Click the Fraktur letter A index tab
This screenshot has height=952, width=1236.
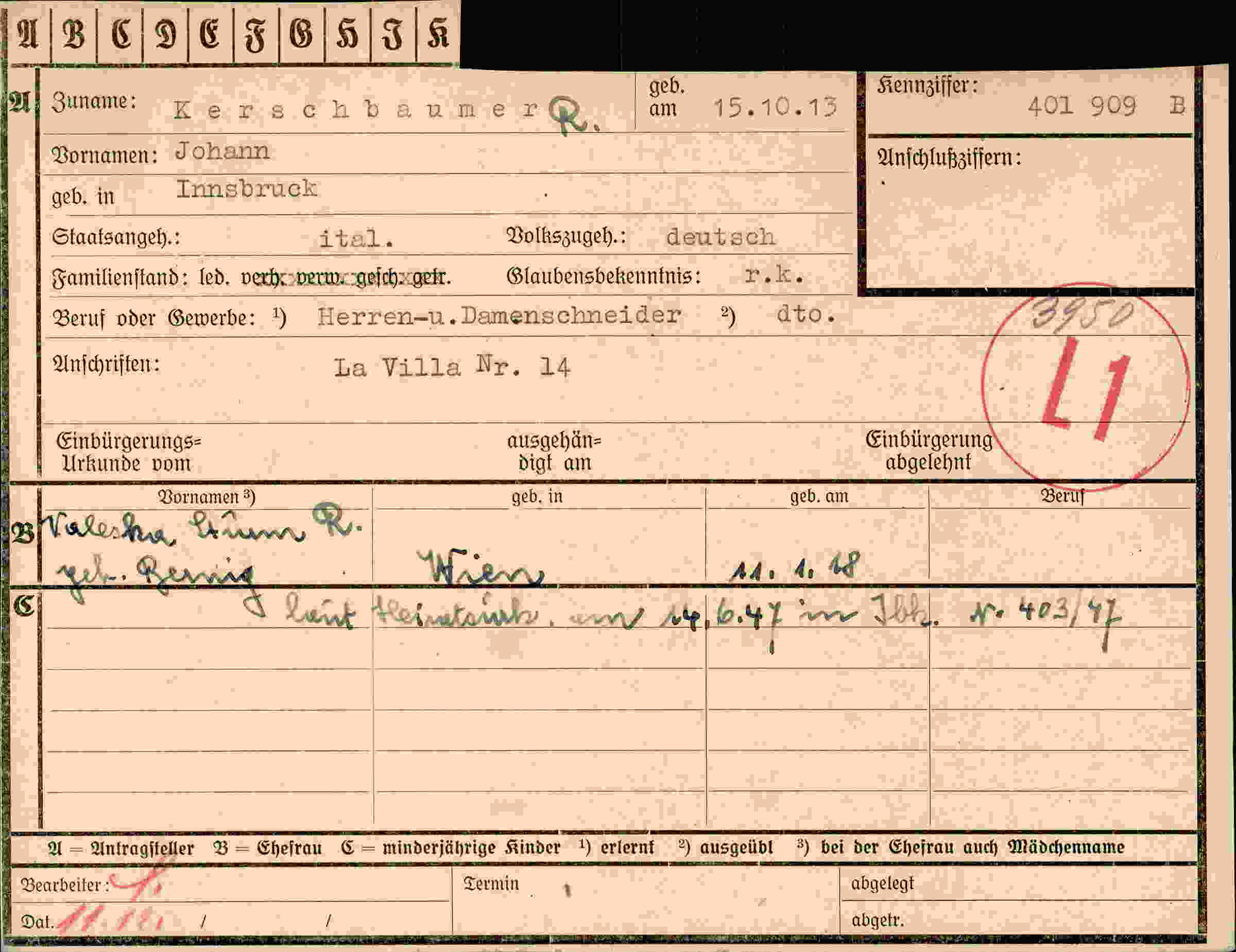click(x=28, y=34)
